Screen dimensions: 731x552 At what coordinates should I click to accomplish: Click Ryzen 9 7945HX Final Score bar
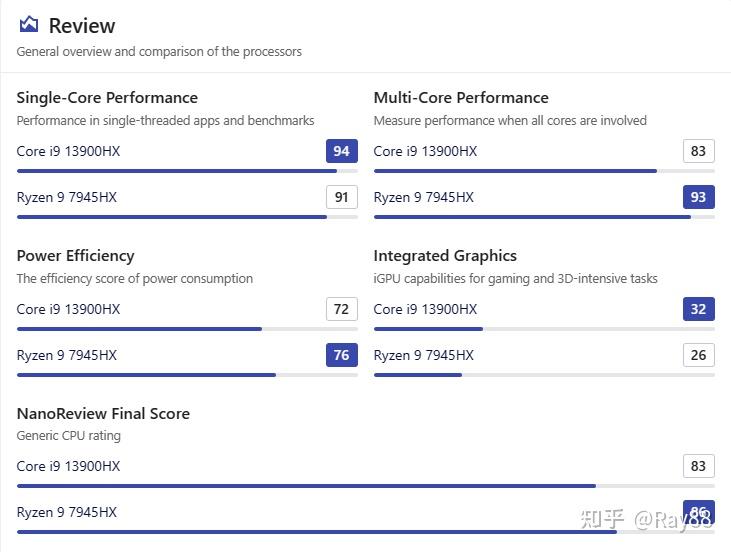[x=365, y=532]
